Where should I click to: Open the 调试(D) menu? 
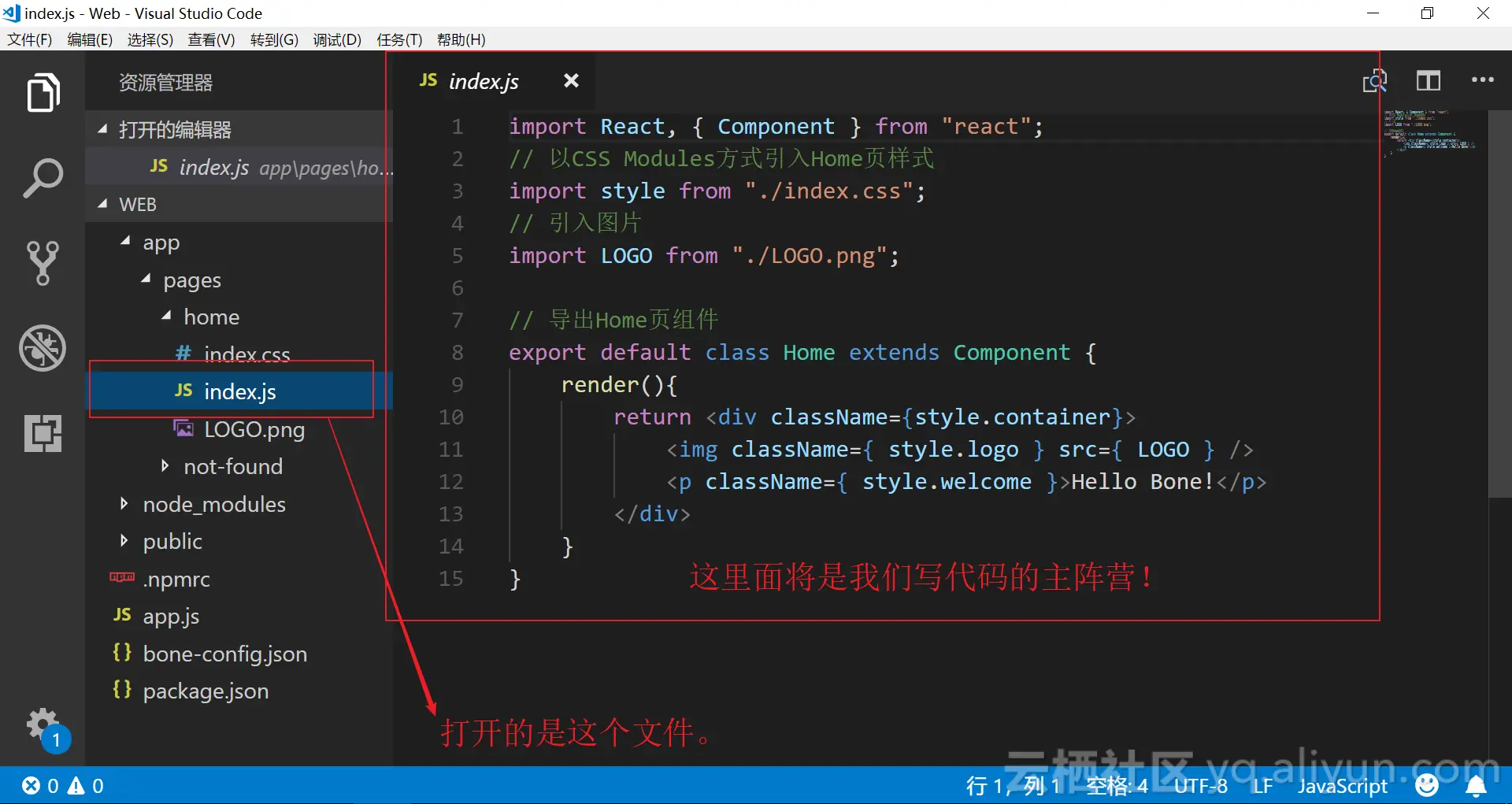pos(337,39)
